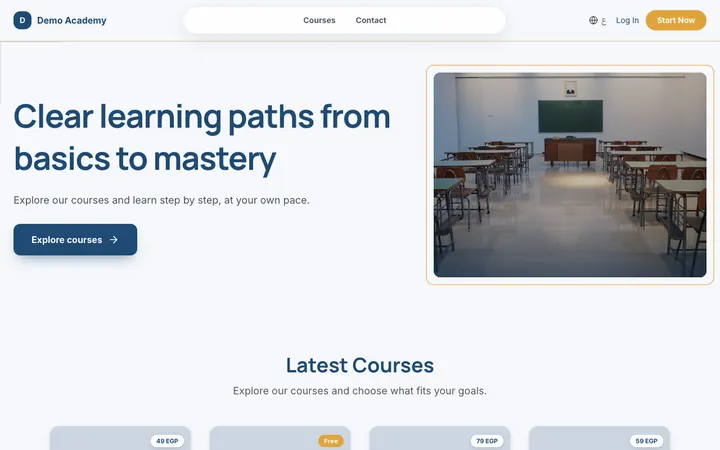Click the classroom hero image
Screen dimensions: 720x450
(570, 174)
